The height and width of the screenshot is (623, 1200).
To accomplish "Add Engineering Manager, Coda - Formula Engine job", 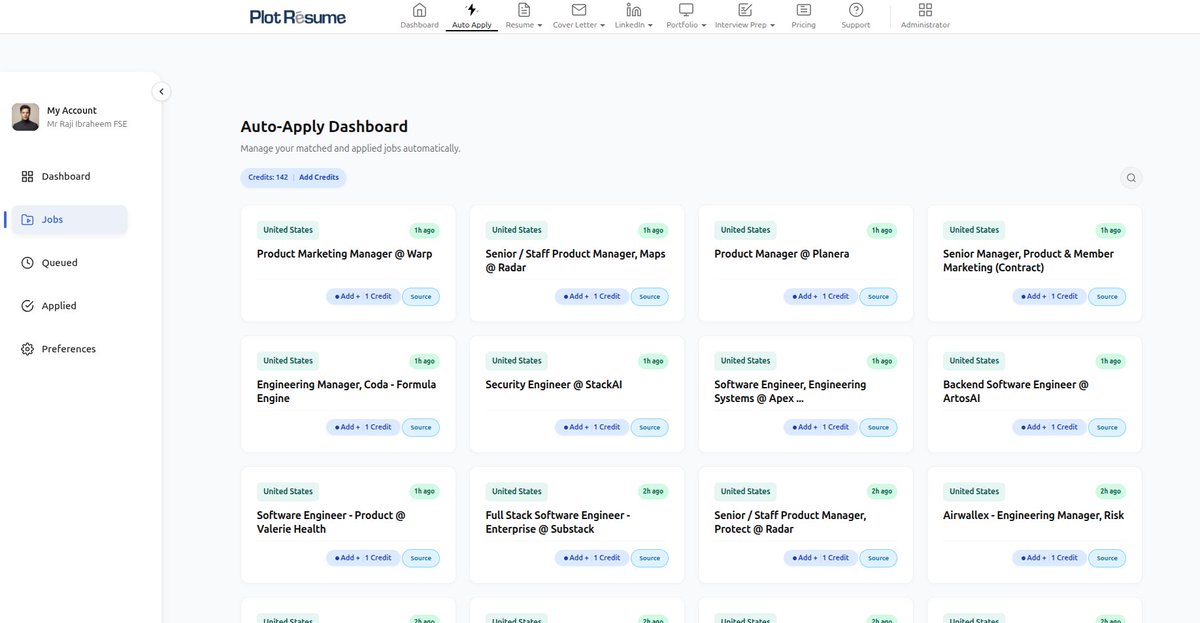I will coord(363,427).
